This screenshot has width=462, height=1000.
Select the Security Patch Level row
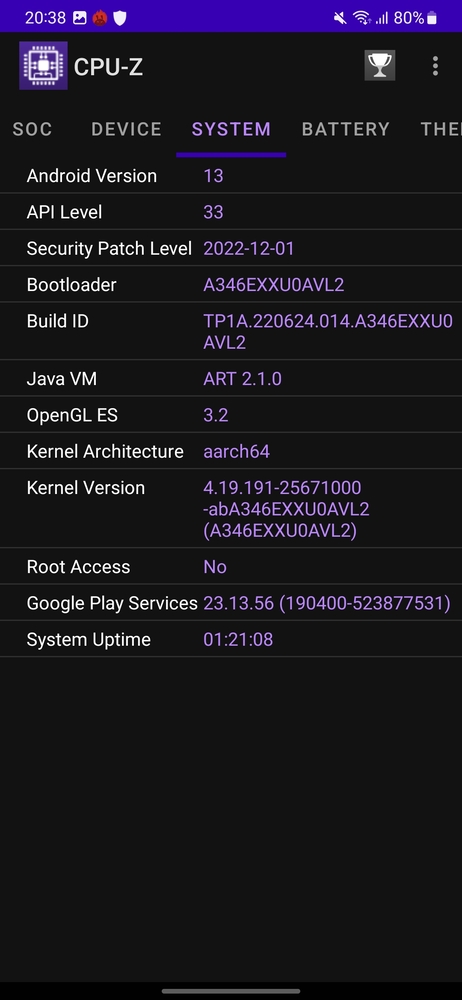point(231,248)
